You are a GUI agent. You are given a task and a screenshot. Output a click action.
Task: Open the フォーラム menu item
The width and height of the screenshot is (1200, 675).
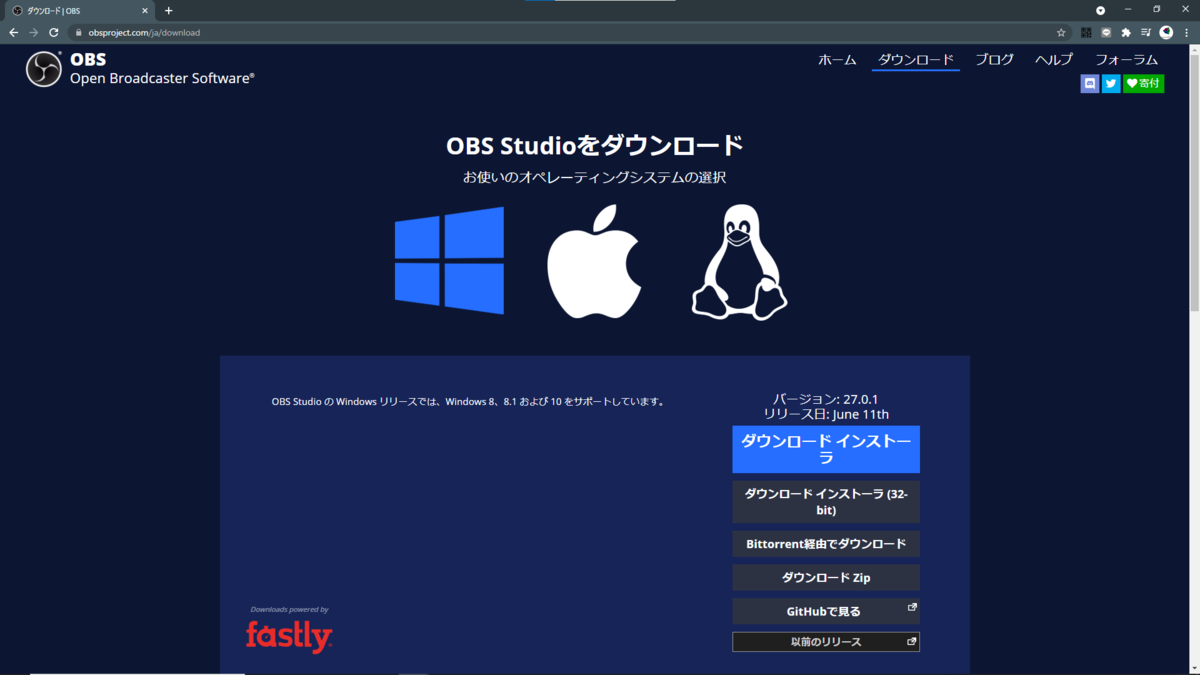pos(1126,60)
